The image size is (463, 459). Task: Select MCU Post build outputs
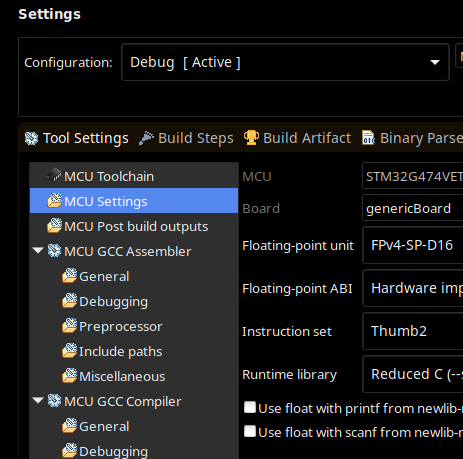point(136,227)
